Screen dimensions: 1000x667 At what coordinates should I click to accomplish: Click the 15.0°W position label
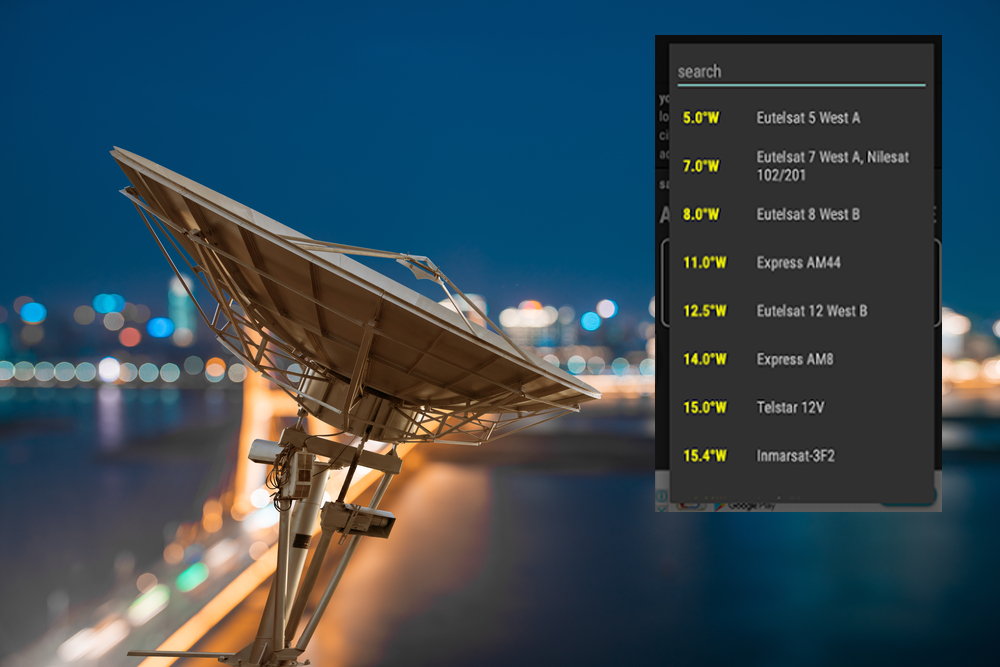click(x=705, y=407)
